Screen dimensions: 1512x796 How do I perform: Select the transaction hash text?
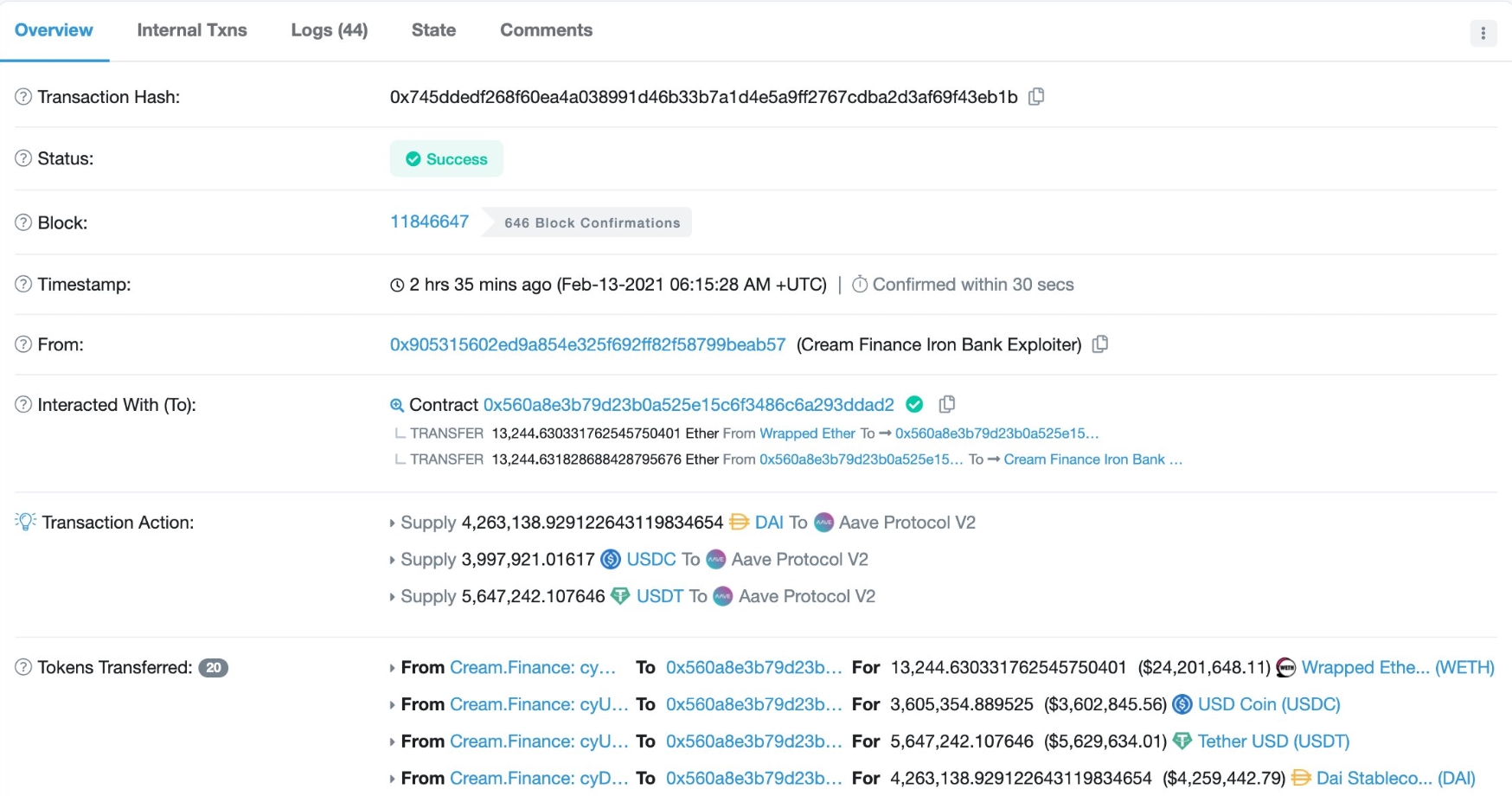pos(703,97)
